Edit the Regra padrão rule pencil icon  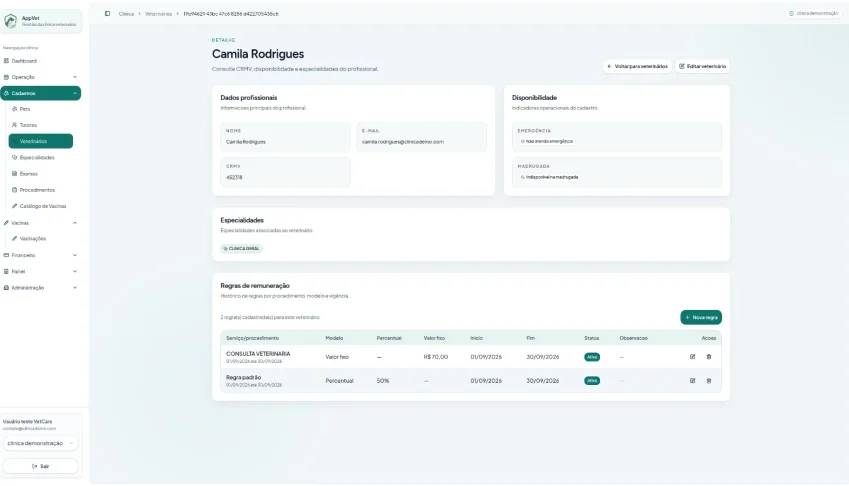693,380
